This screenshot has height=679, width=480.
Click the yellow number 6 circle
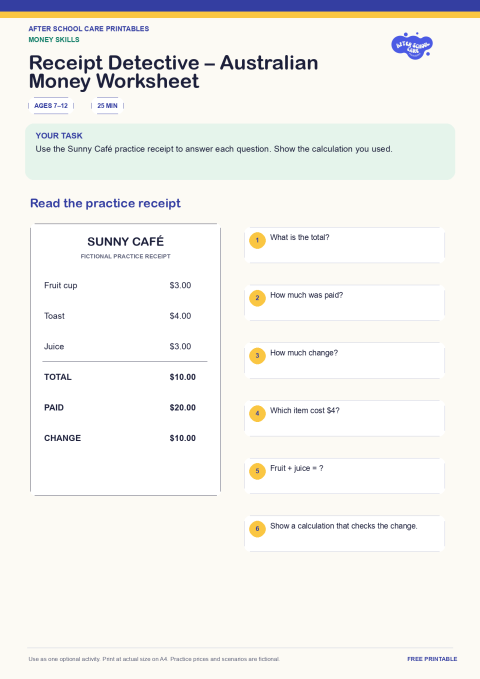coord(257,528)
